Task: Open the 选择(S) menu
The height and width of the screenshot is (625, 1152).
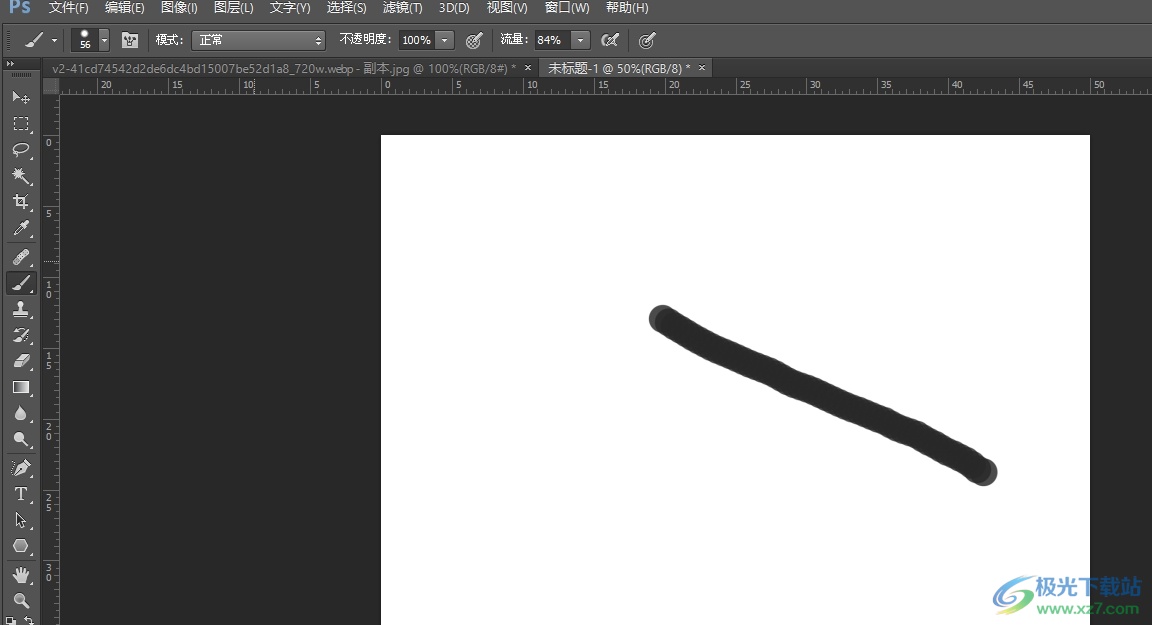Action: (347, 8)
